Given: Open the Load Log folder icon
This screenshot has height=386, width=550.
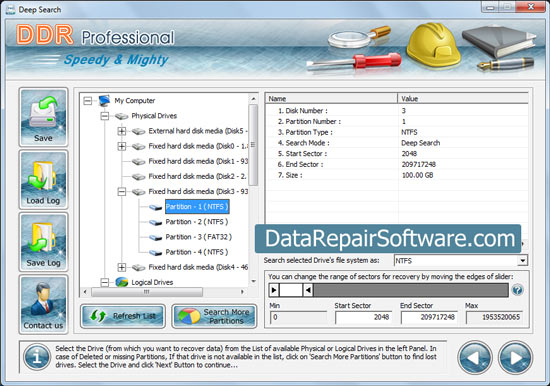Looking at the screenshot, I should pos(43,179).
